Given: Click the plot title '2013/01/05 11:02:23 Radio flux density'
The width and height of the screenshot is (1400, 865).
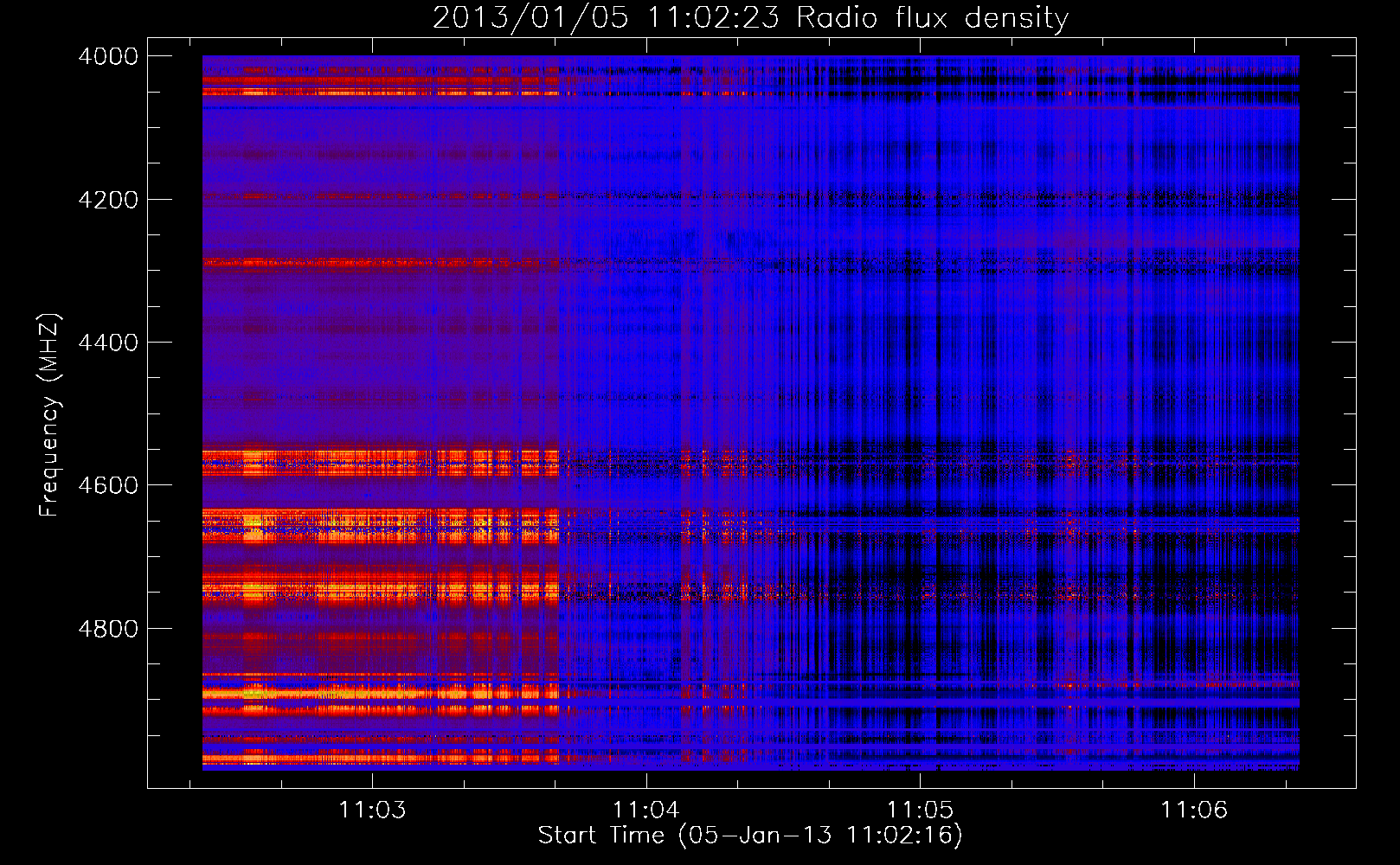Looking at the screenshot, I should [750, 18].
